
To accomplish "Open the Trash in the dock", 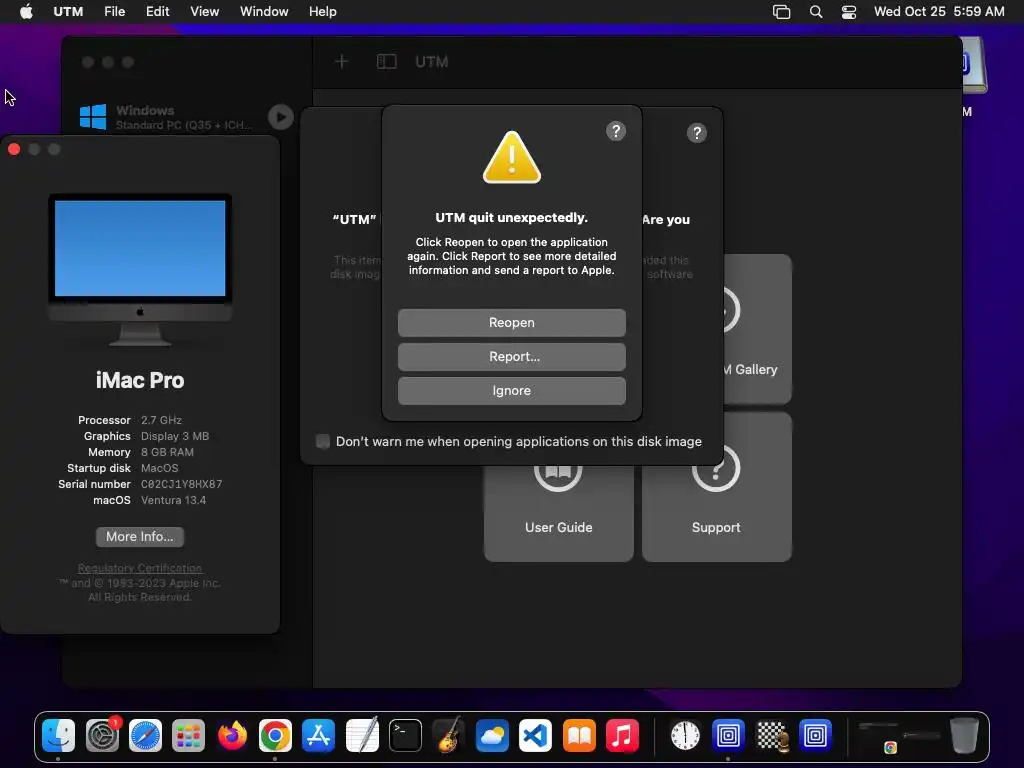I will (x=964, y=736).
